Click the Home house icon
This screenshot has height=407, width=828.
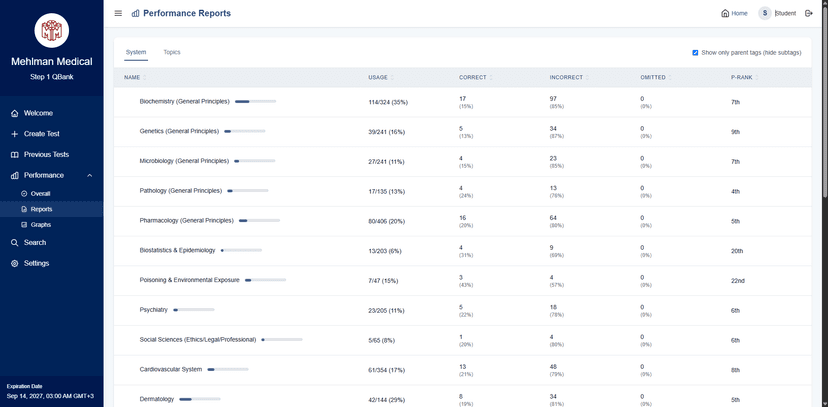tap(725, 13)
